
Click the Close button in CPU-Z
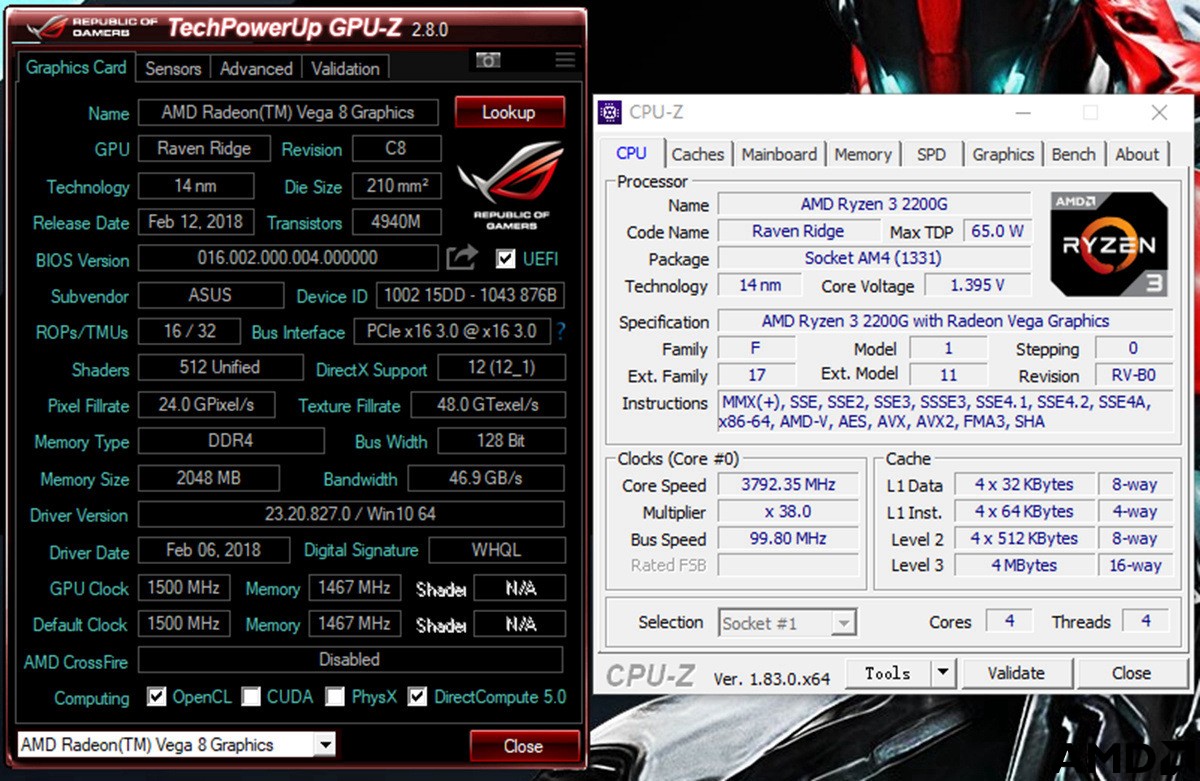(1131, 673)
